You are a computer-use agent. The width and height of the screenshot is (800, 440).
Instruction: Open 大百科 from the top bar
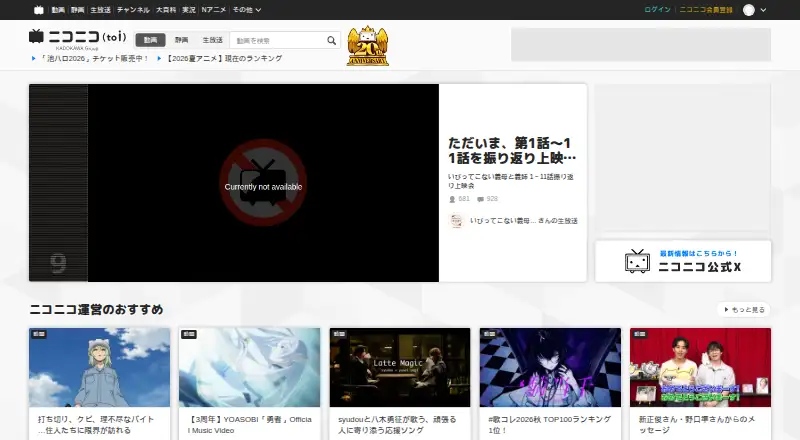pos(166,10)
